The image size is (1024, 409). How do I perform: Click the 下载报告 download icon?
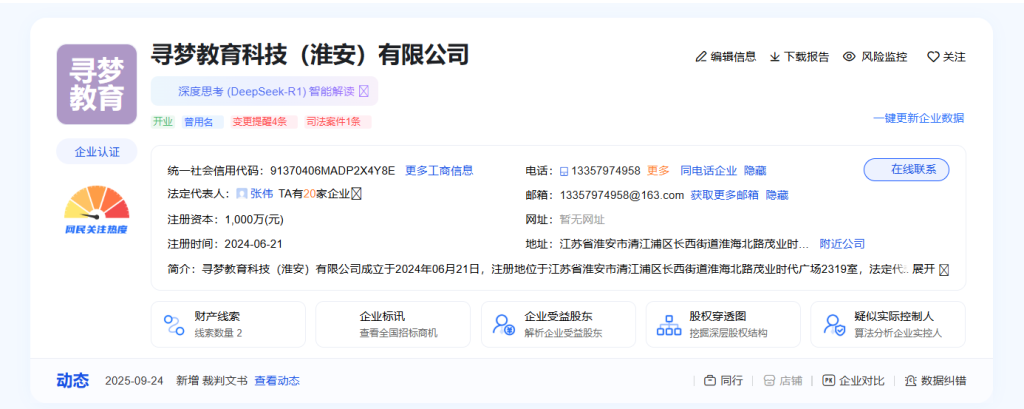[775, 57]
